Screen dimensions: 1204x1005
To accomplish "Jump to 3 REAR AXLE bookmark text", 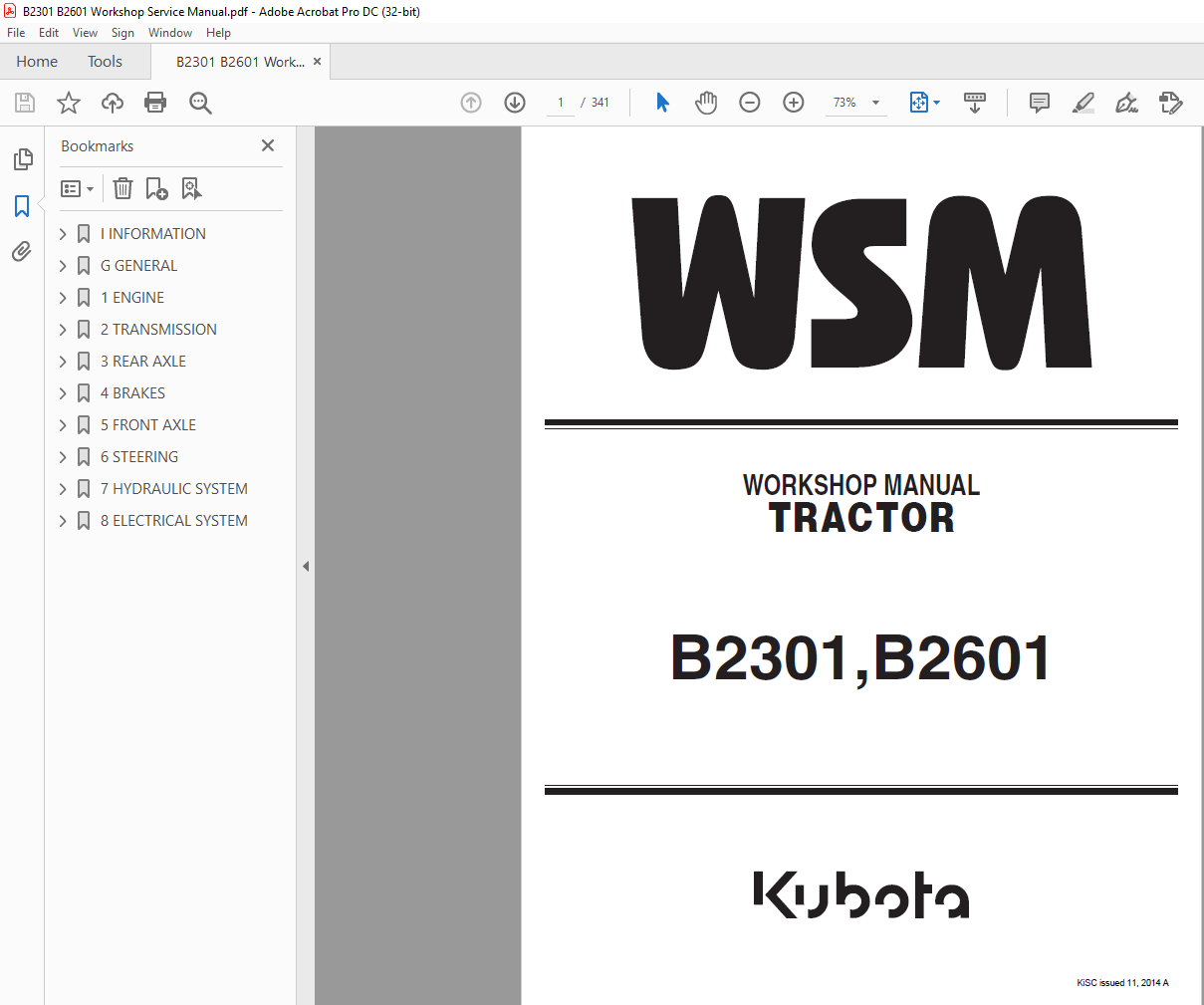I will coord(143,362).
